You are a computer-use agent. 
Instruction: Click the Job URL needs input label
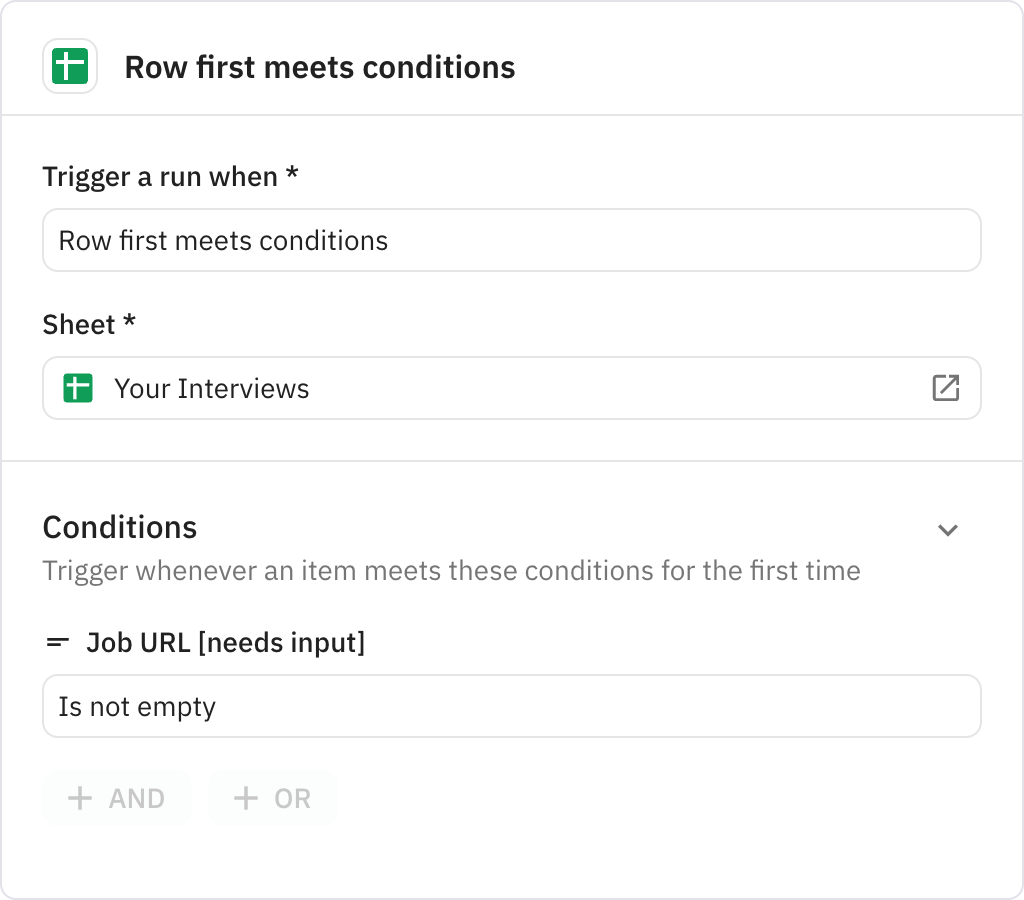(x=224, y=643)
